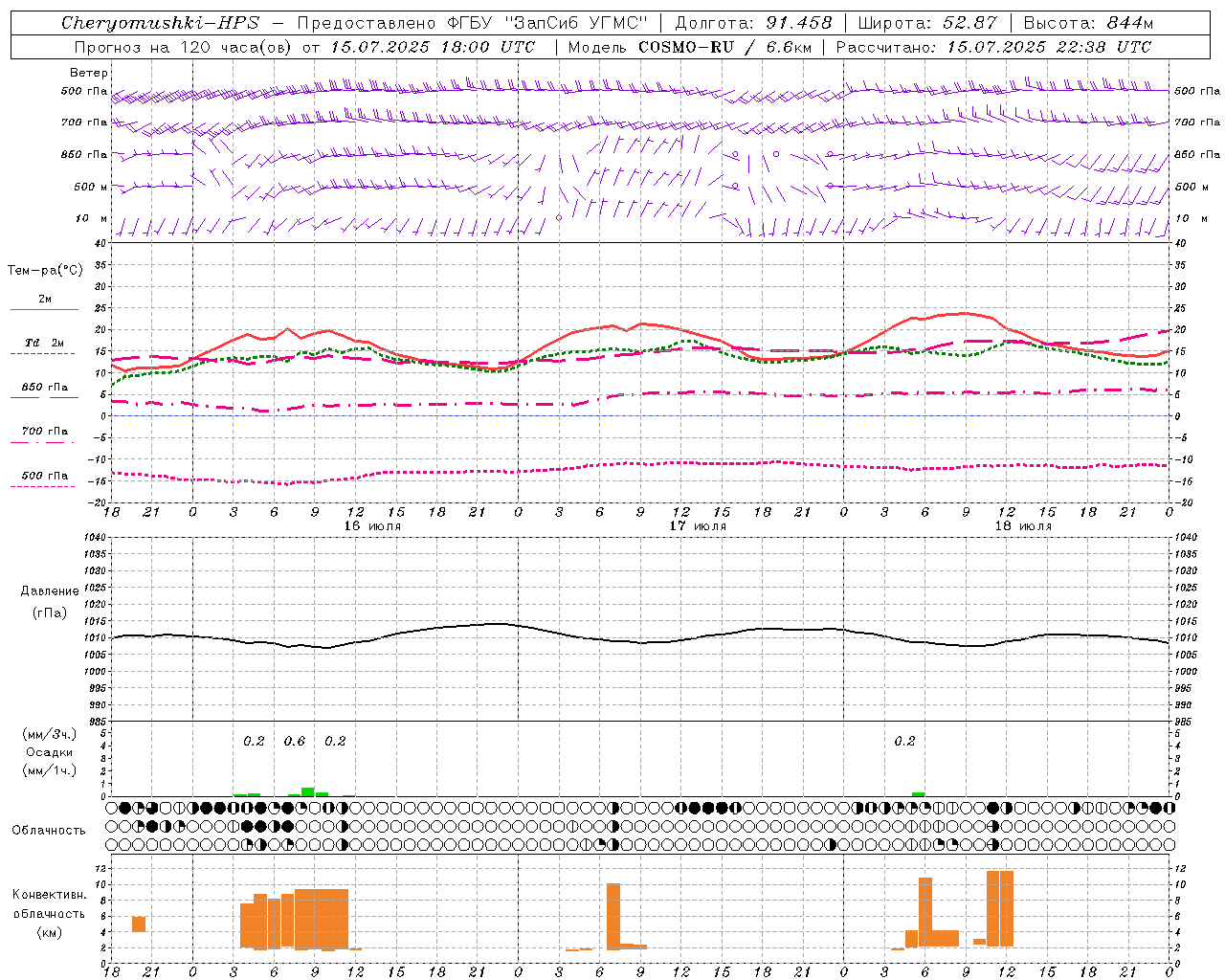Click the '18 июля' date label
This screenshot has width=1225, height=980.
pyautogui.click(x=1023, y=526)
